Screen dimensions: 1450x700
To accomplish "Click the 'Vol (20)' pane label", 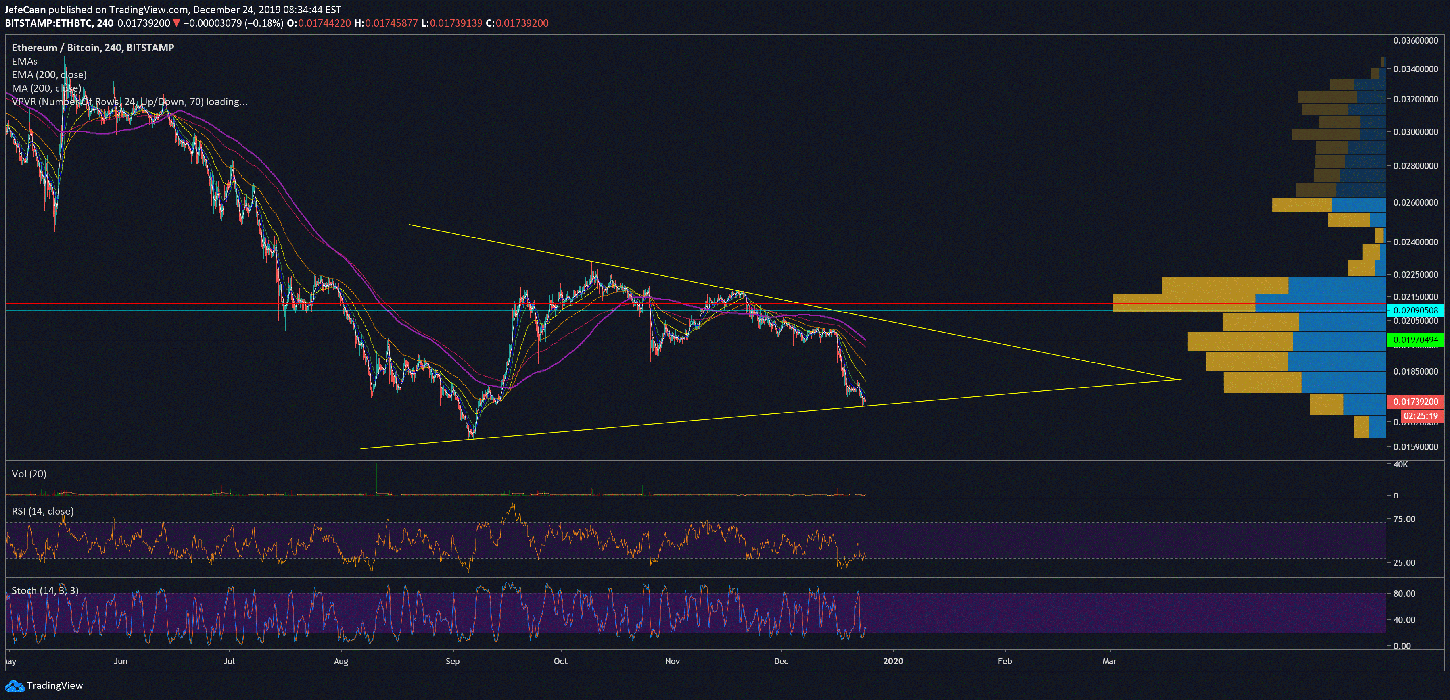I will pos(29,474).
